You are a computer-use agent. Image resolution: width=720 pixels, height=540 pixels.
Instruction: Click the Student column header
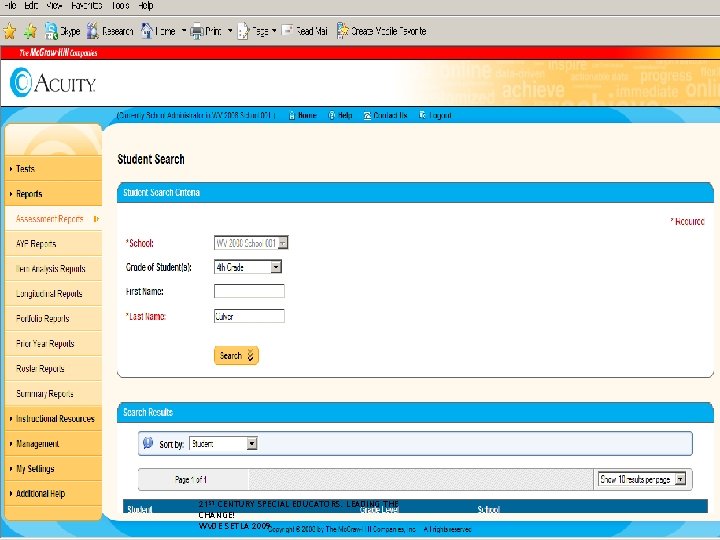140,509
